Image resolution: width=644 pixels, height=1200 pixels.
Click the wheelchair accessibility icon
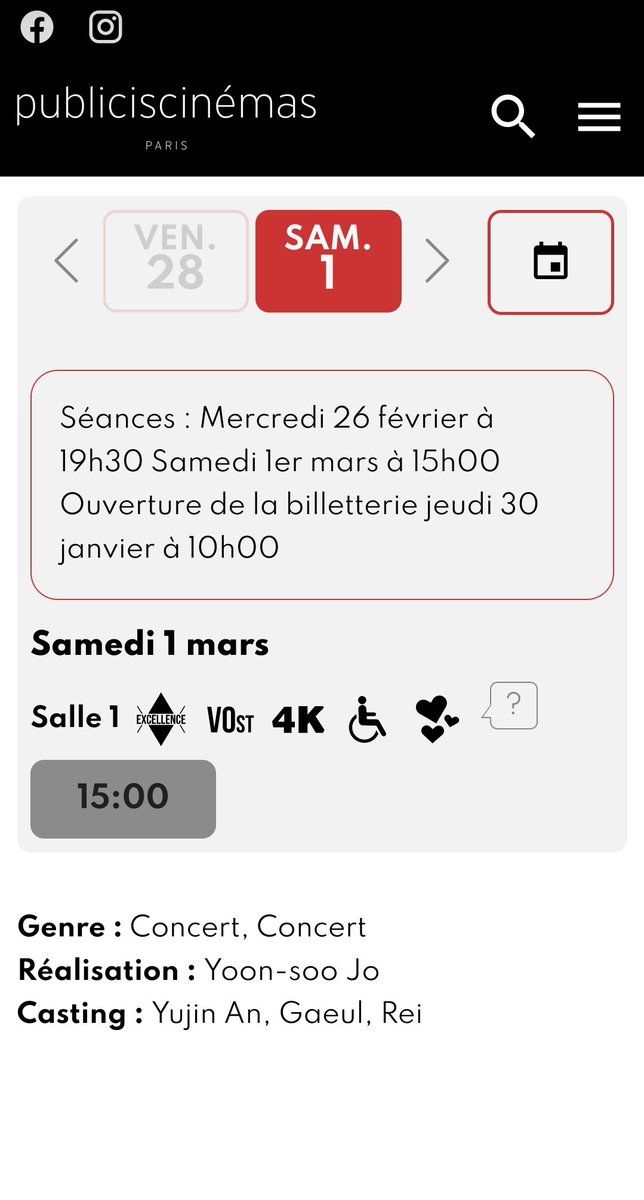click(x=367, y=720)
